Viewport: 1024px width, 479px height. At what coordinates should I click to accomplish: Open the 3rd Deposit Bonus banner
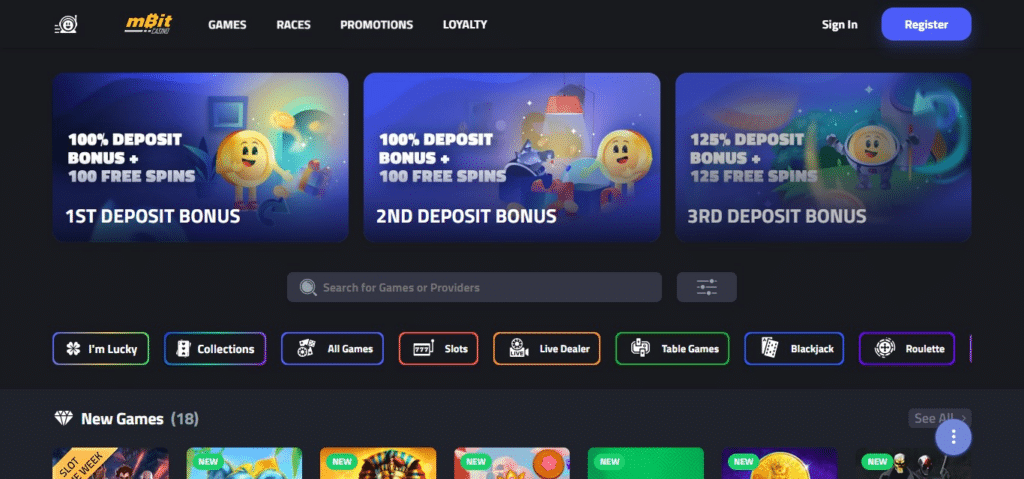[823, 157]
